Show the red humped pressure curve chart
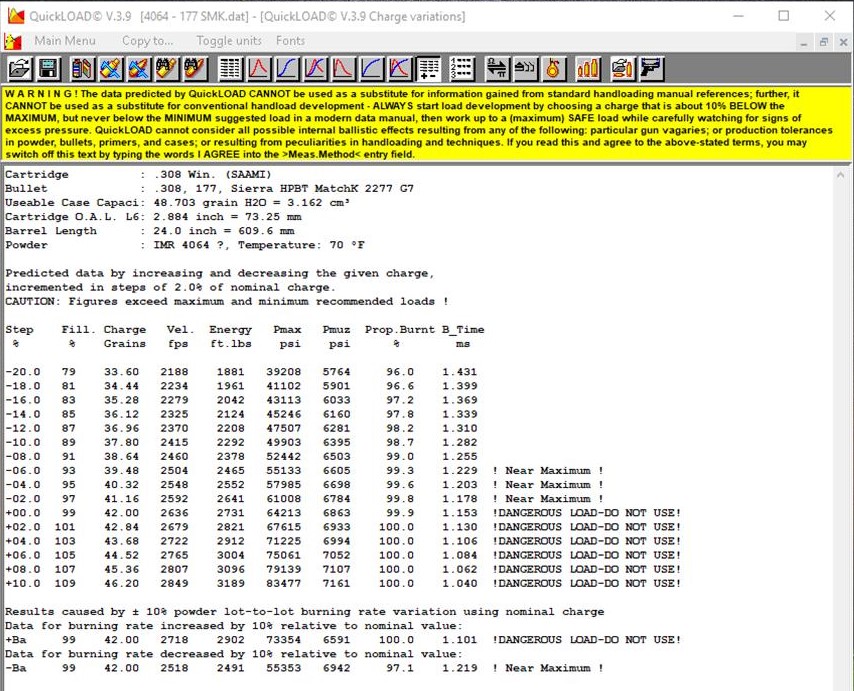 coord(259,69)
